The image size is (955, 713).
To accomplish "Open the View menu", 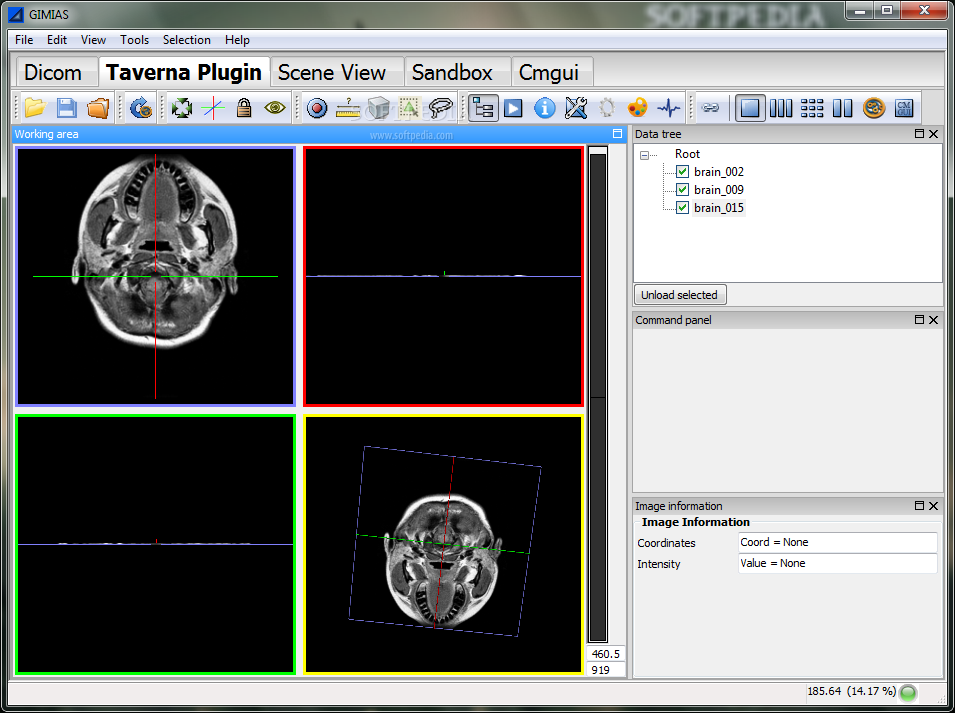I will pos(93,40).
